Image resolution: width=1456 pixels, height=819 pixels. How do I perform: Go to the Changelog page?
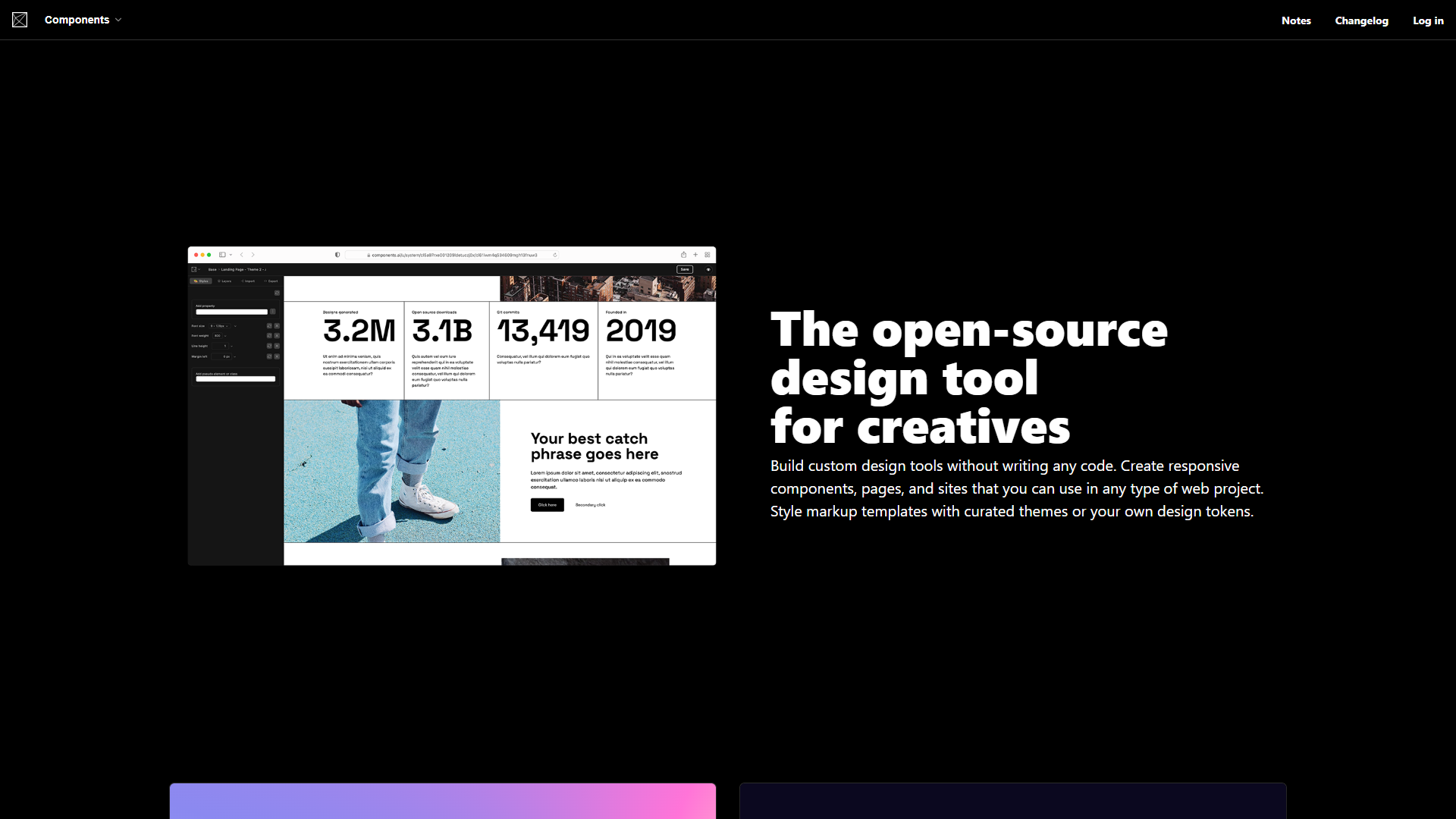click(x=1361, y=20)
